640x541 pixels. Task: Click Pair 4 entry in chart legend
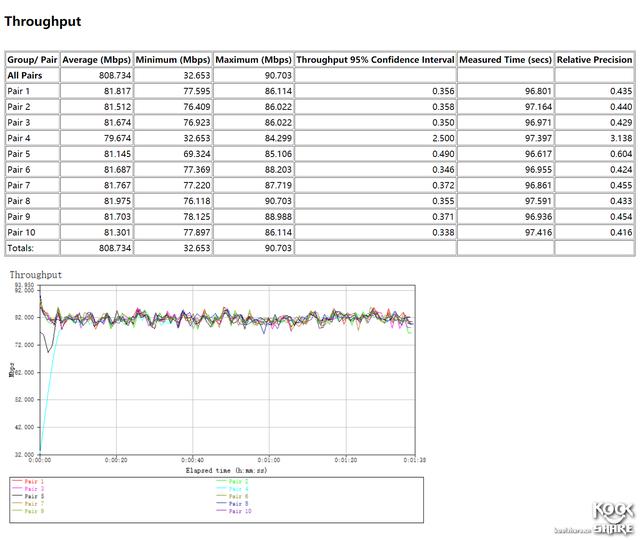233,489
